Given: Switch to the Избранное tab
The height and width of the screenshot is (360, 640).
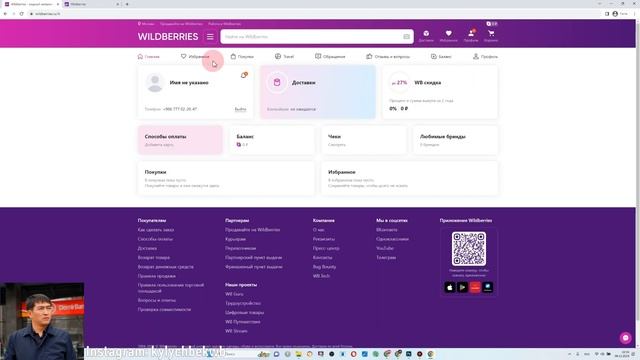Looking at the screenshot, I should coord(195,56).
